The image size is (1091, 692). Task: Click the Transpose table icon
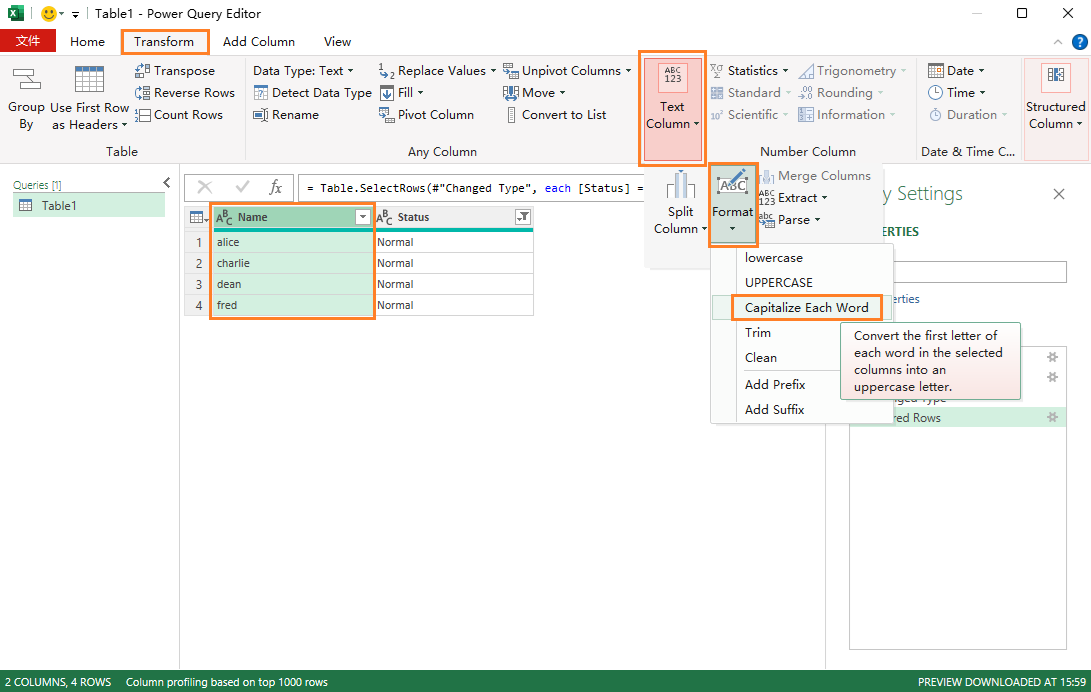tap(142, 71)
